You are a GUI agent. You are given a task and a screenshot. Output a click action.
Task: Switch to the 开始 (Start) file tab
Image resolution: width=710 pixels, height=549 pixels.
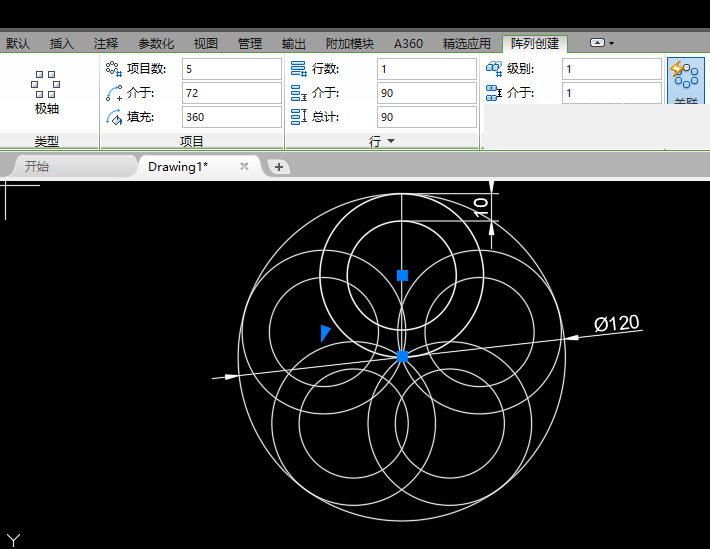37,167
